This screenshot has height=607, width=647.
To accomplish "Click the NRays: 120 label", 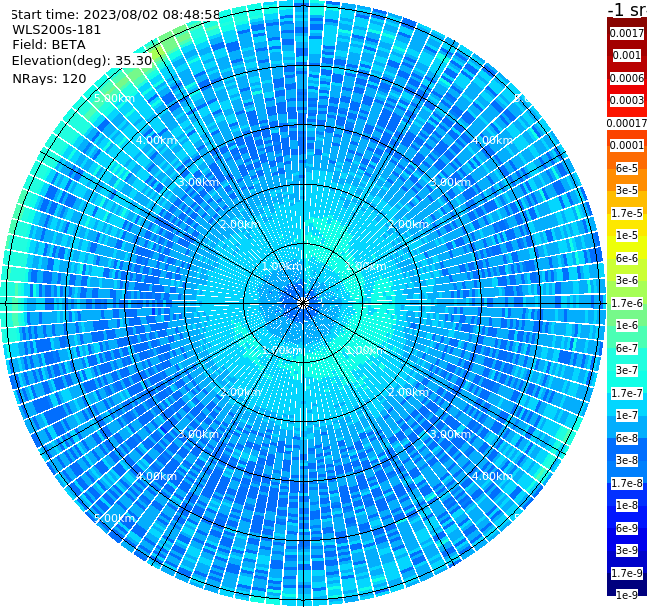I will (x=49, y=78).
